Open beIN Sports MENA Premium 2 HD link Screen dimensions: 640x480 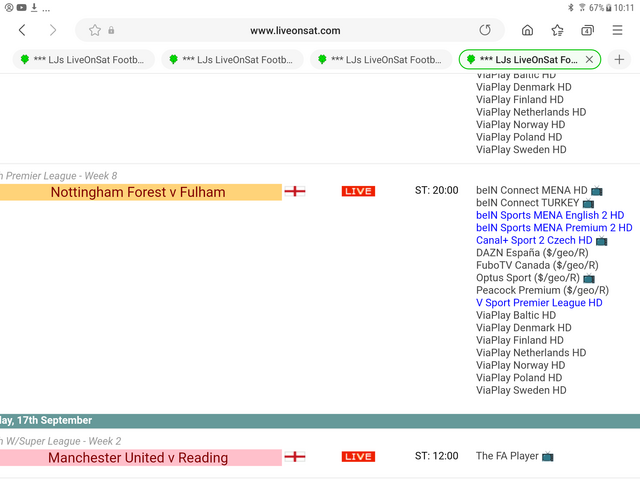pyautogui.click(x=554, y=228)
